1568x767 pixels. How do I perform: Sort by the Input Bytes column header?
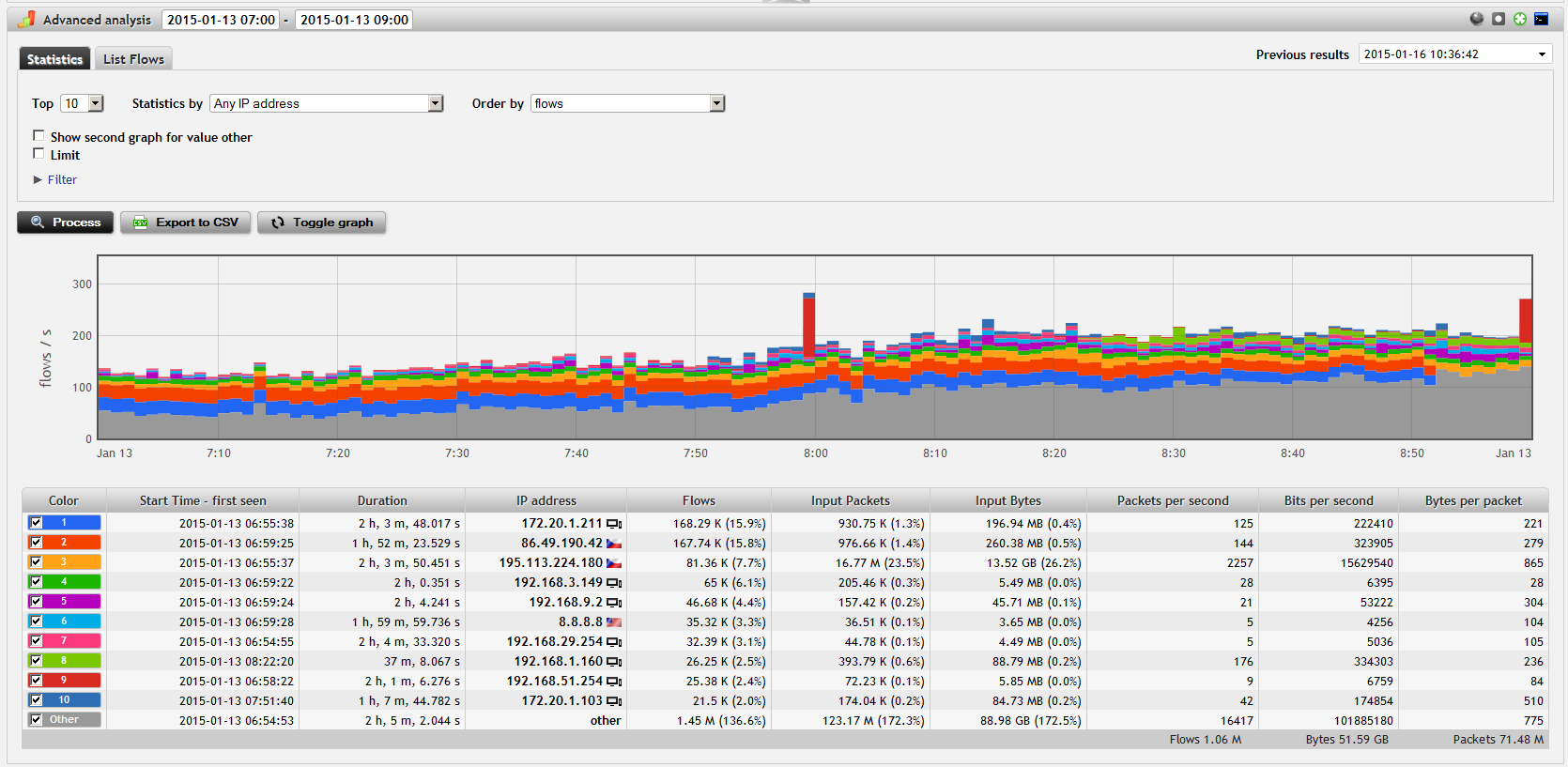click(x=1008, y=500)
